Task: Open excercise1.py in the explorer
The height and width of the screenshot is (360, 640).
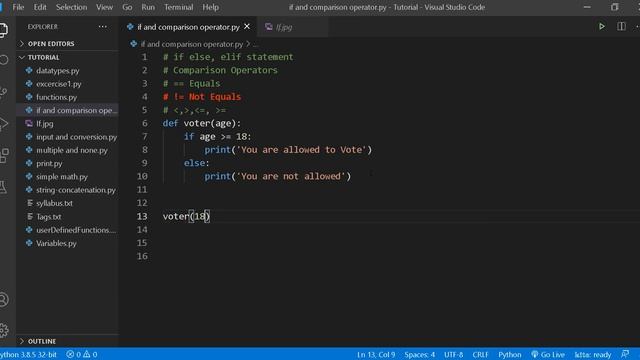Action: [67, 84]
